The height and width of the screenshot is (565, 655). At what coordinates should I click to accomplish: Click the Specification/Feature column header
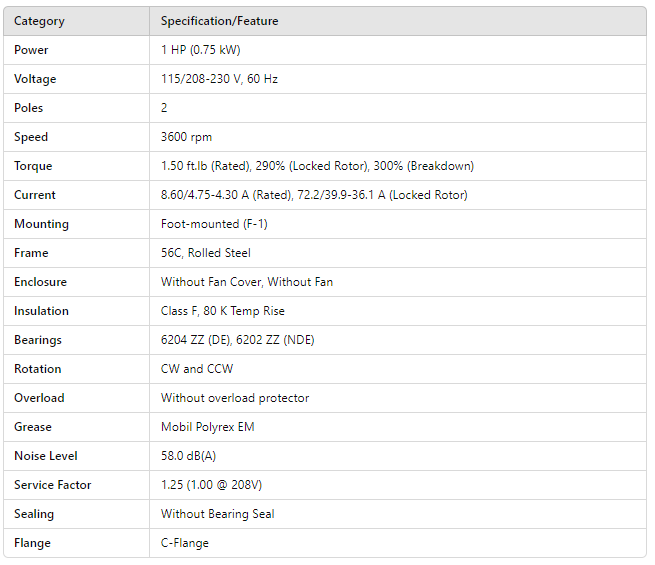(x=220, y=21)
